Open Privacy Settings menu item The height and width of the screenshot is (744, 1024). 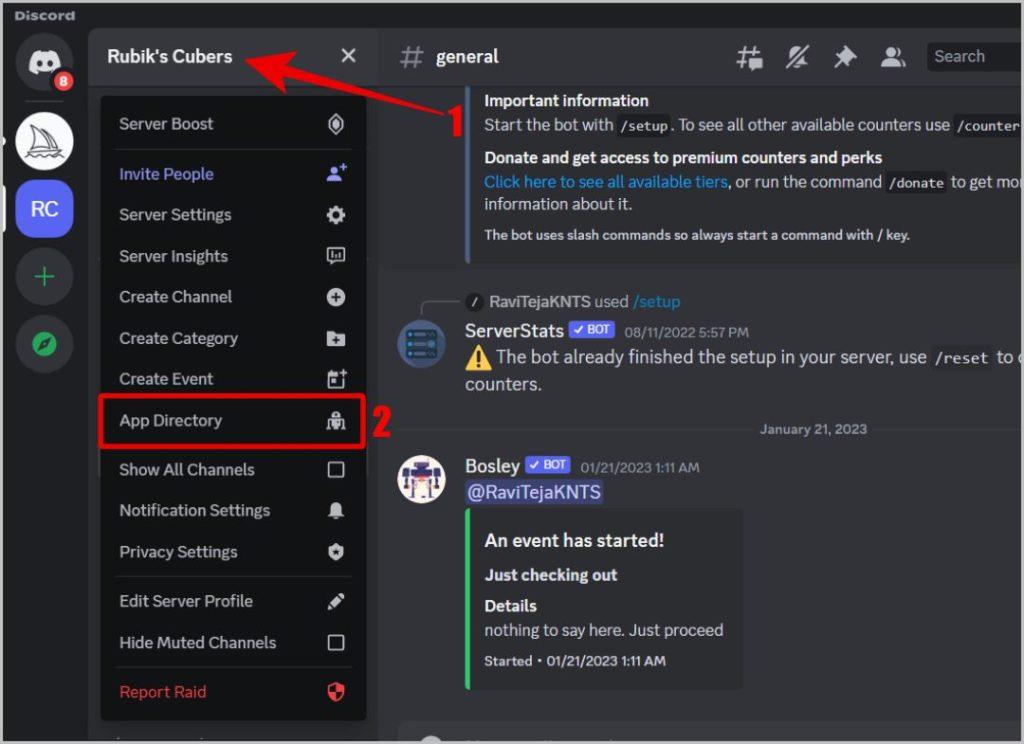coord(233,552)
